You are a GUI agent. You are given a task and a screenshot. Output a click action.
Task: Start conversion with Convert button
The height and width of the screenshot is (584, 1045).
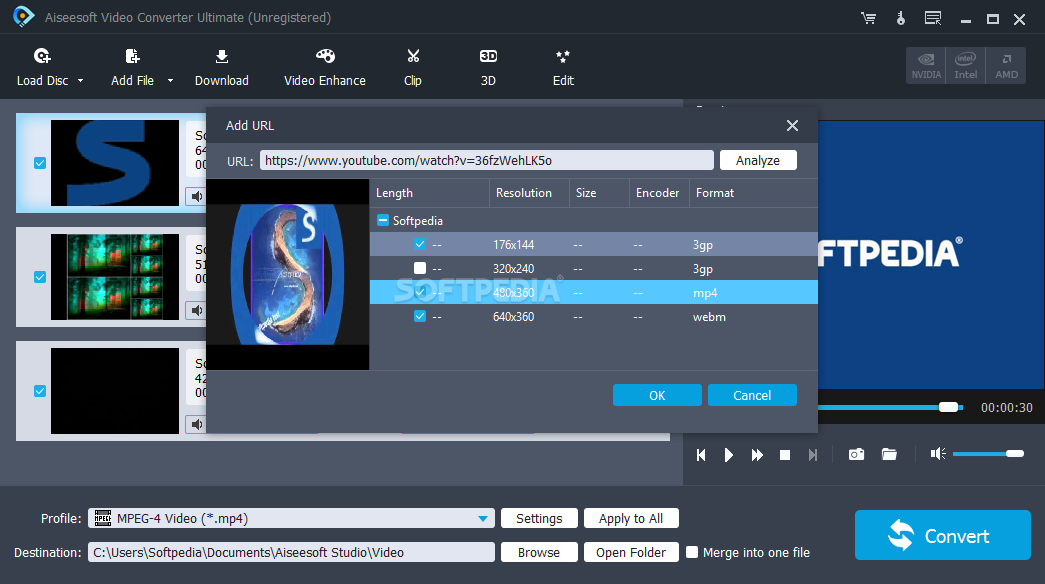pyautogui.click(x=942, y=535)
